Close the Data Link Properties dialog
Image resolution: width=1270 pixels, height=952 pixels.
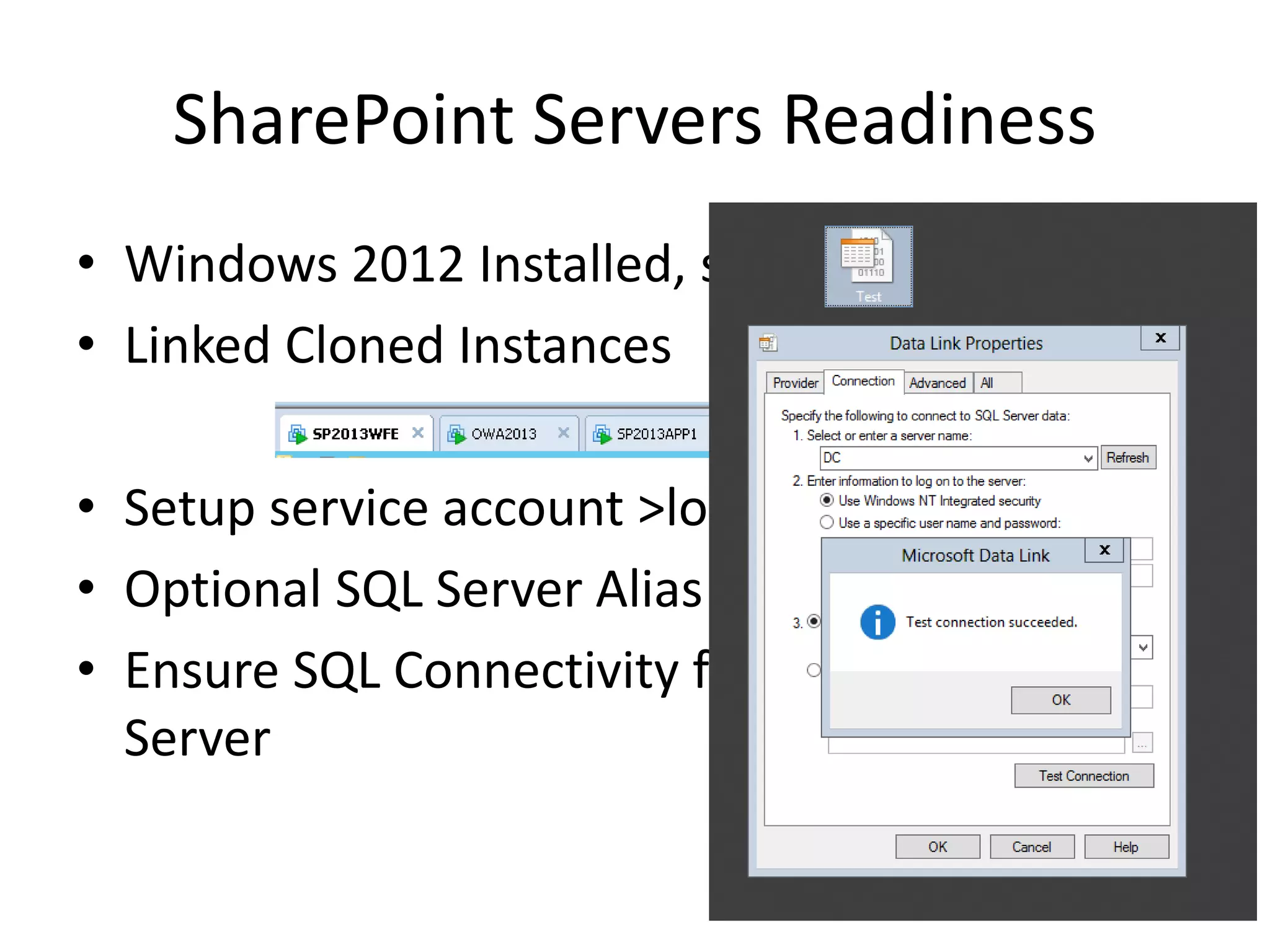point(1160,338)
